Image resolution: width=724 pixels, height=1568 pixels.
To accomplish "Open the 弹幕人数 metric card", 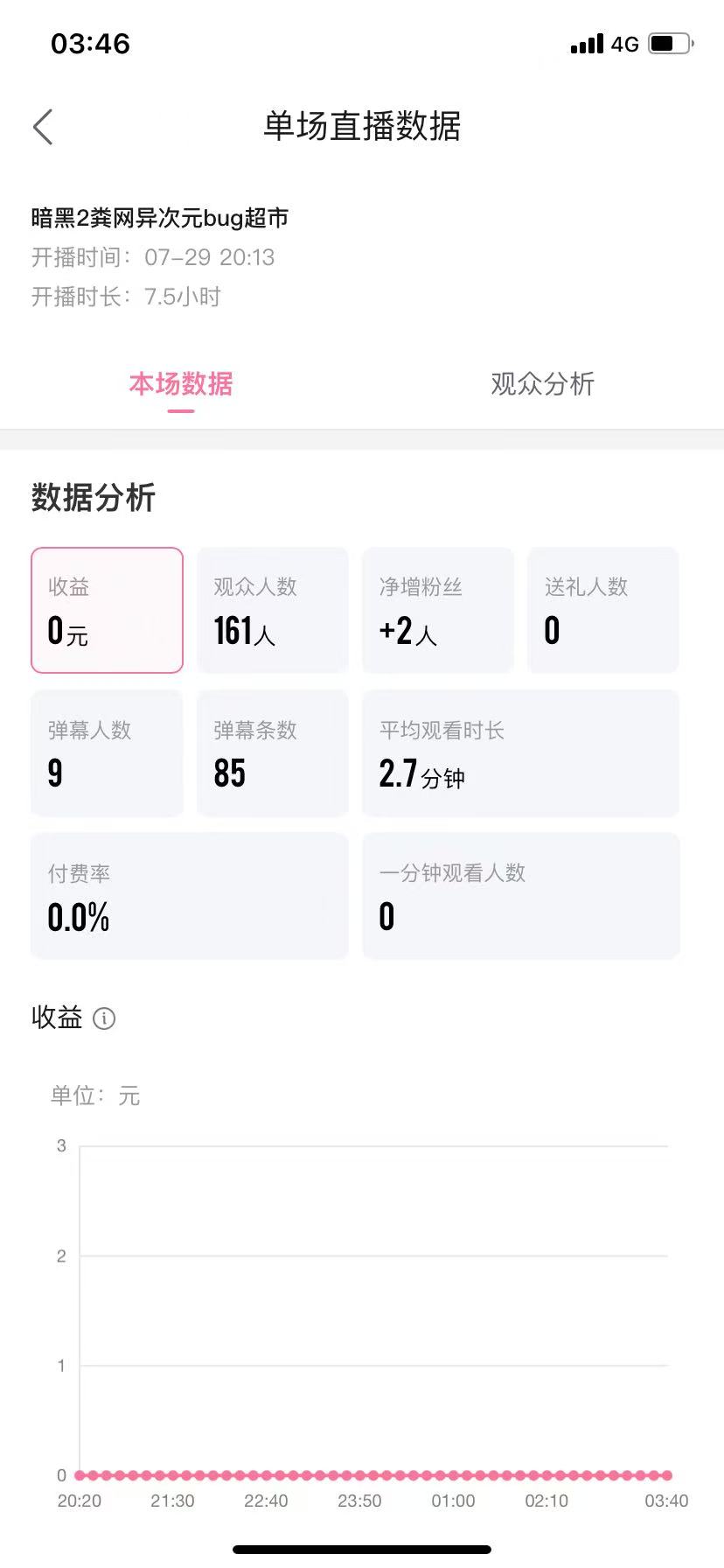I will tap(107, 753).
